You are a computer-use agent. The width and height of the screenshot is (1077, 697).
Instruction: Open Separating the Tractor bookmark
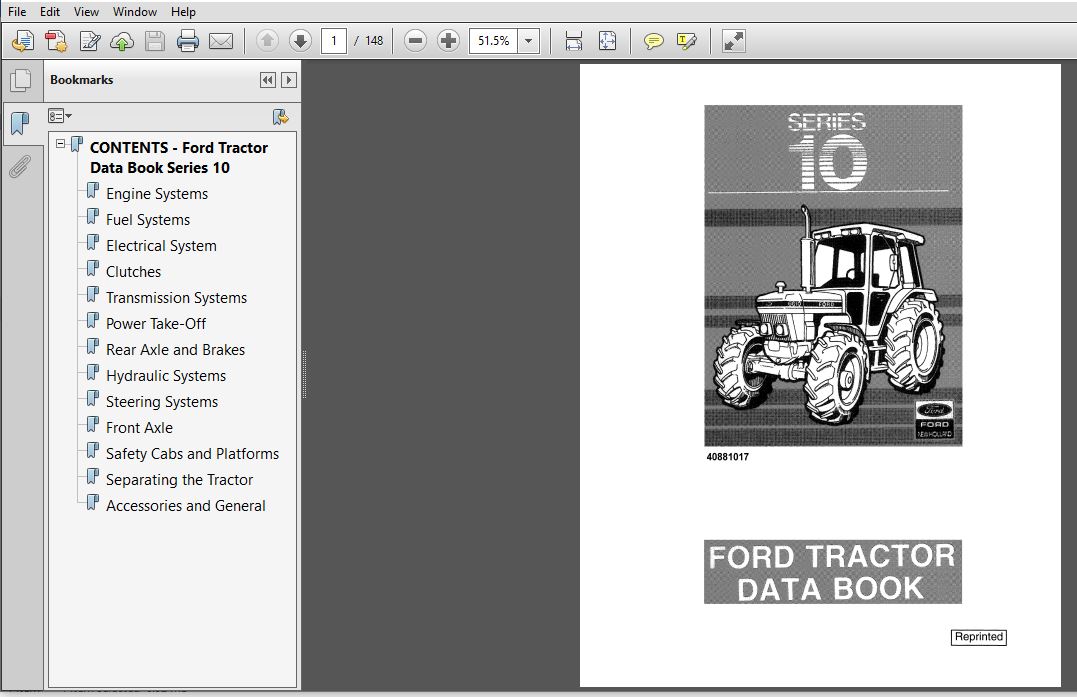[179, 480]
